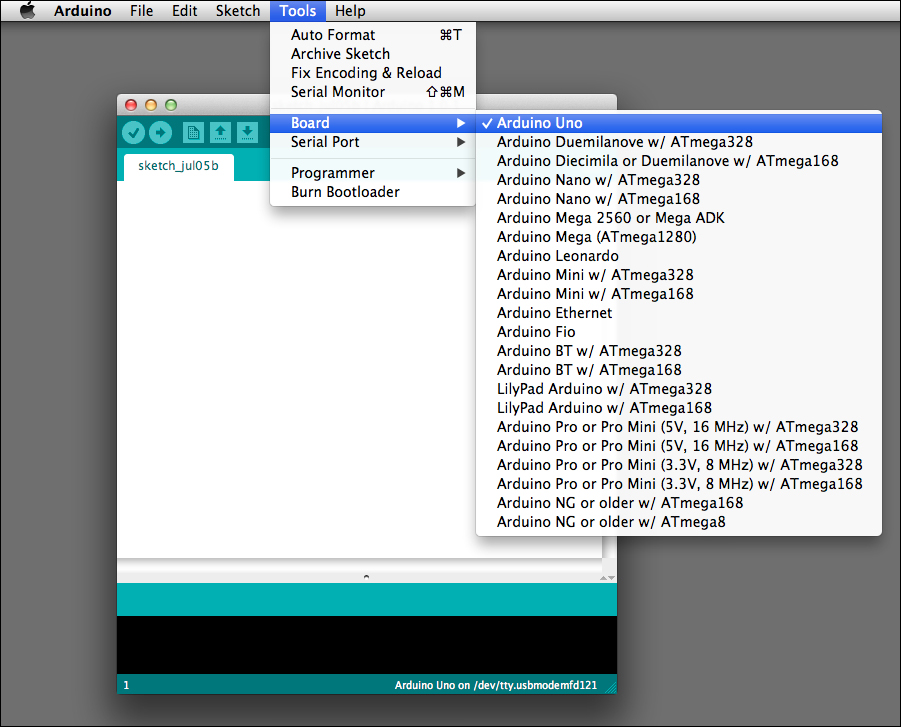The width and height of the screenshot is (901, 727).
Task: Click the Save sketch down-arrow icon
Action: [246, 133]
